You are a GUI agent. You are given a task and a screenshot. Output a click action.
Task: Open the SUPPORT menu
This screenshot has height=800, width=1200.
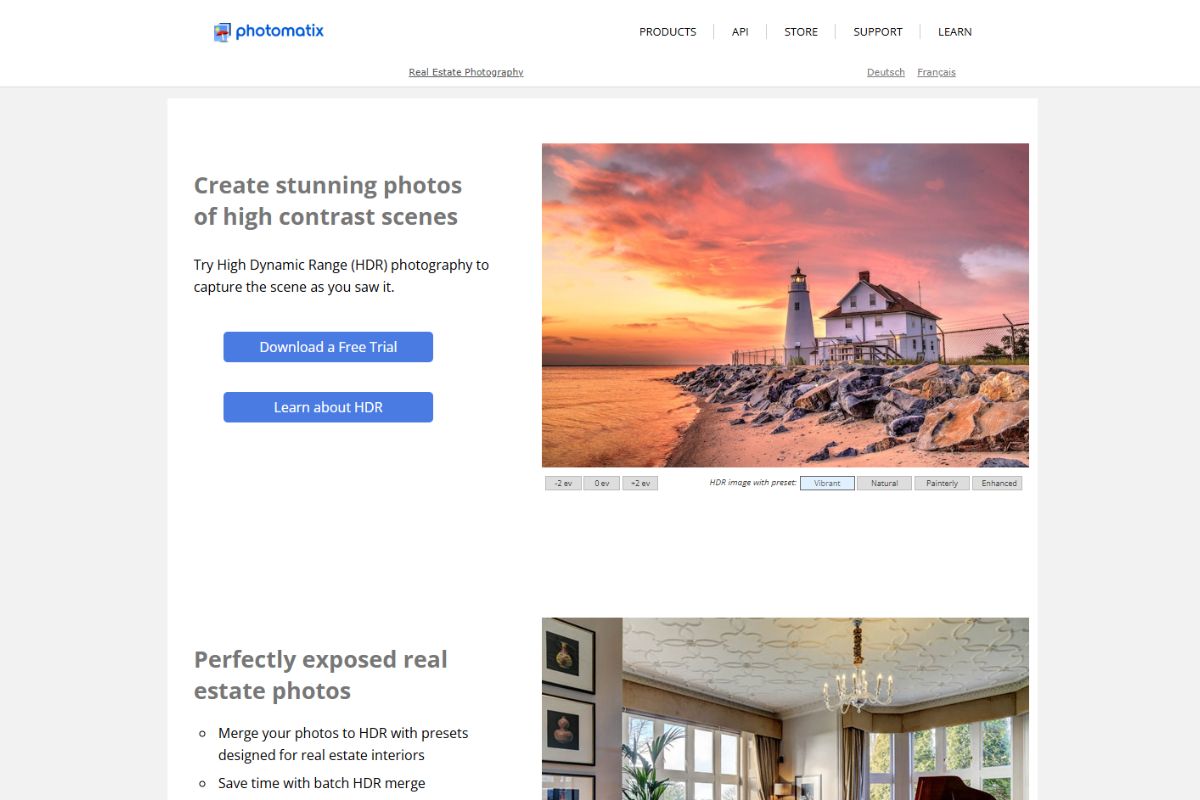coord(878,32)
